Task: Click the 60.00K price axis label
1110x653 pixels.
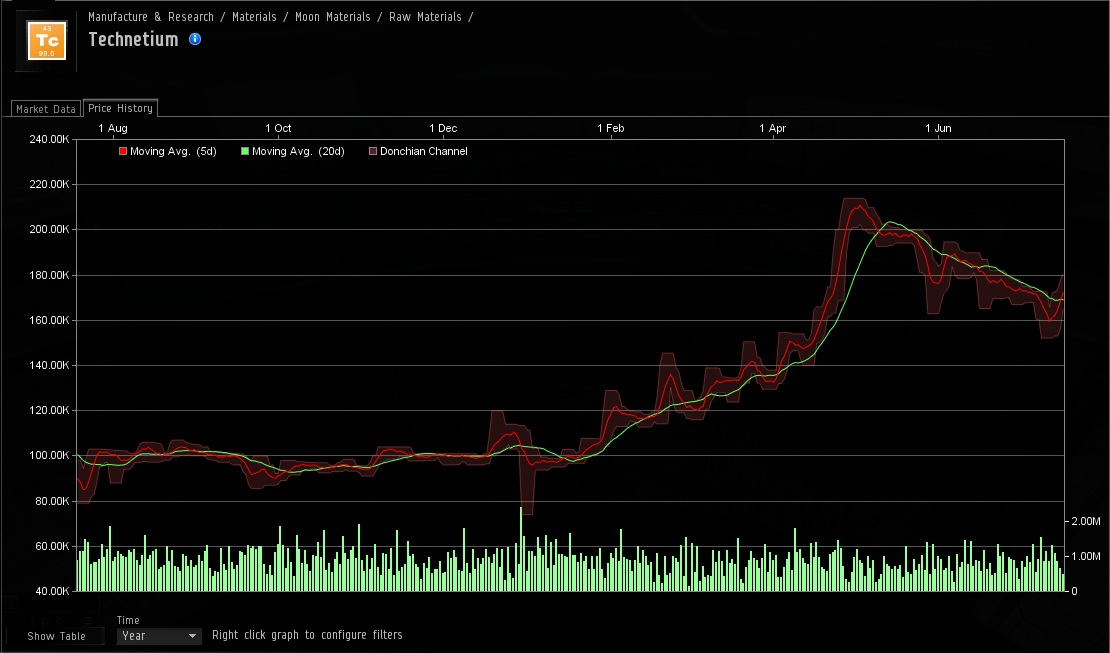Action: click(x=52, y=546)
